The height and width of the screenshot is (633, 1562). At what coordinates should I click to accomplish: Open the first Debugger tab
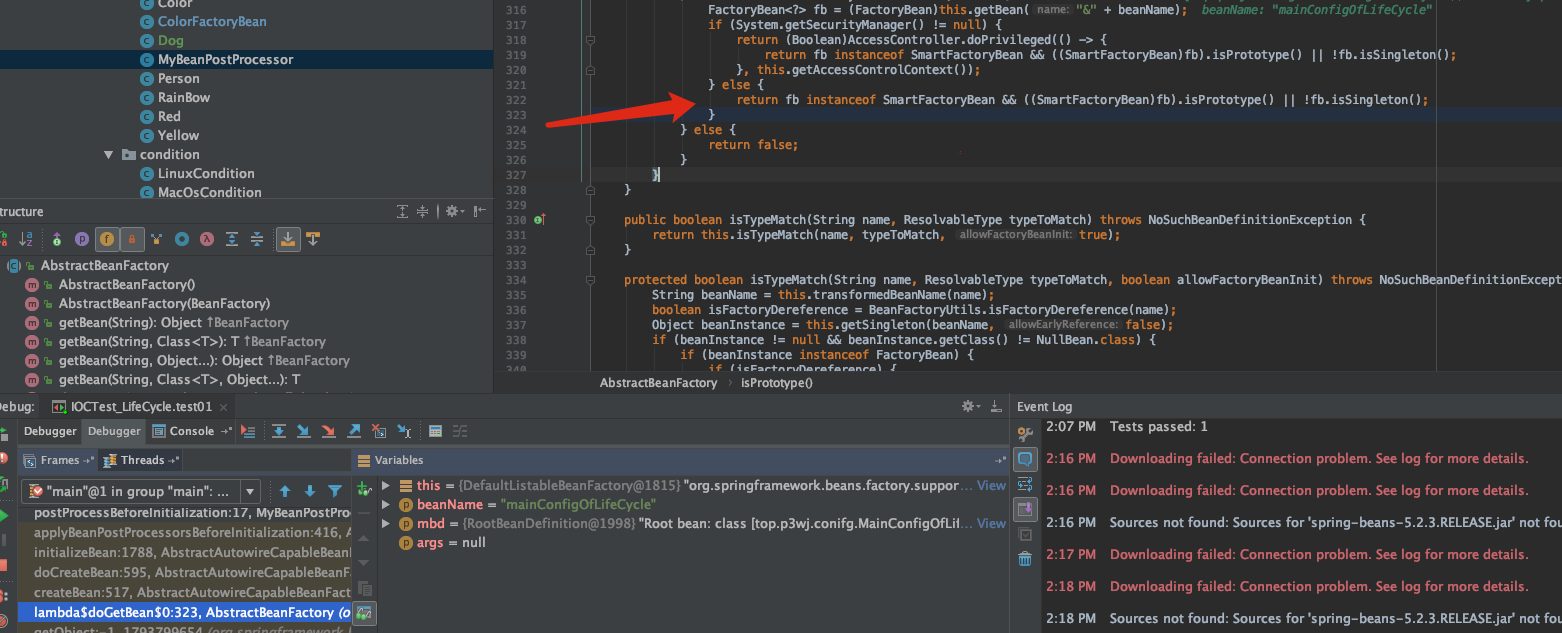[50, 431]
